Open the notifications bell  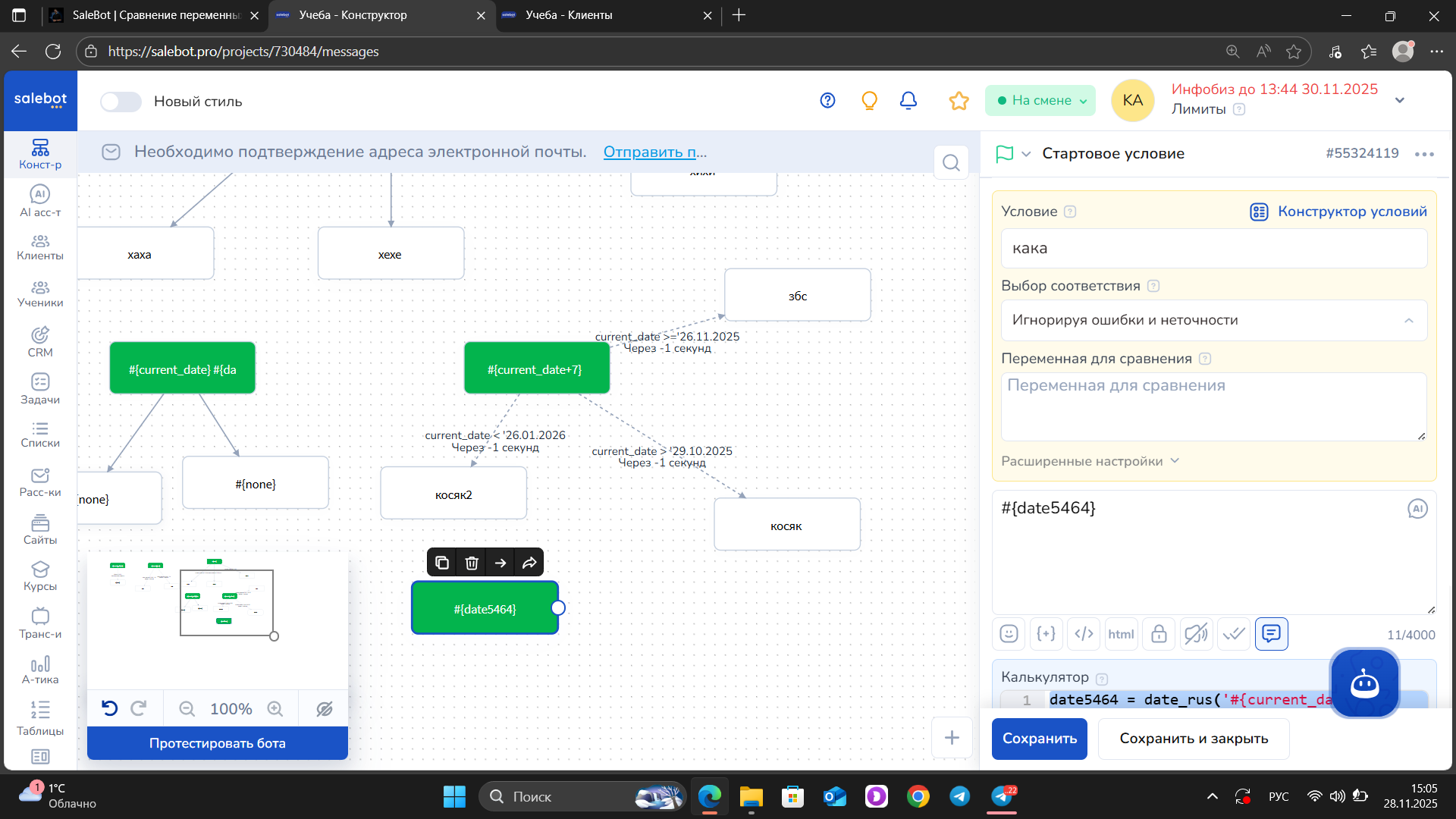(908, 100)
